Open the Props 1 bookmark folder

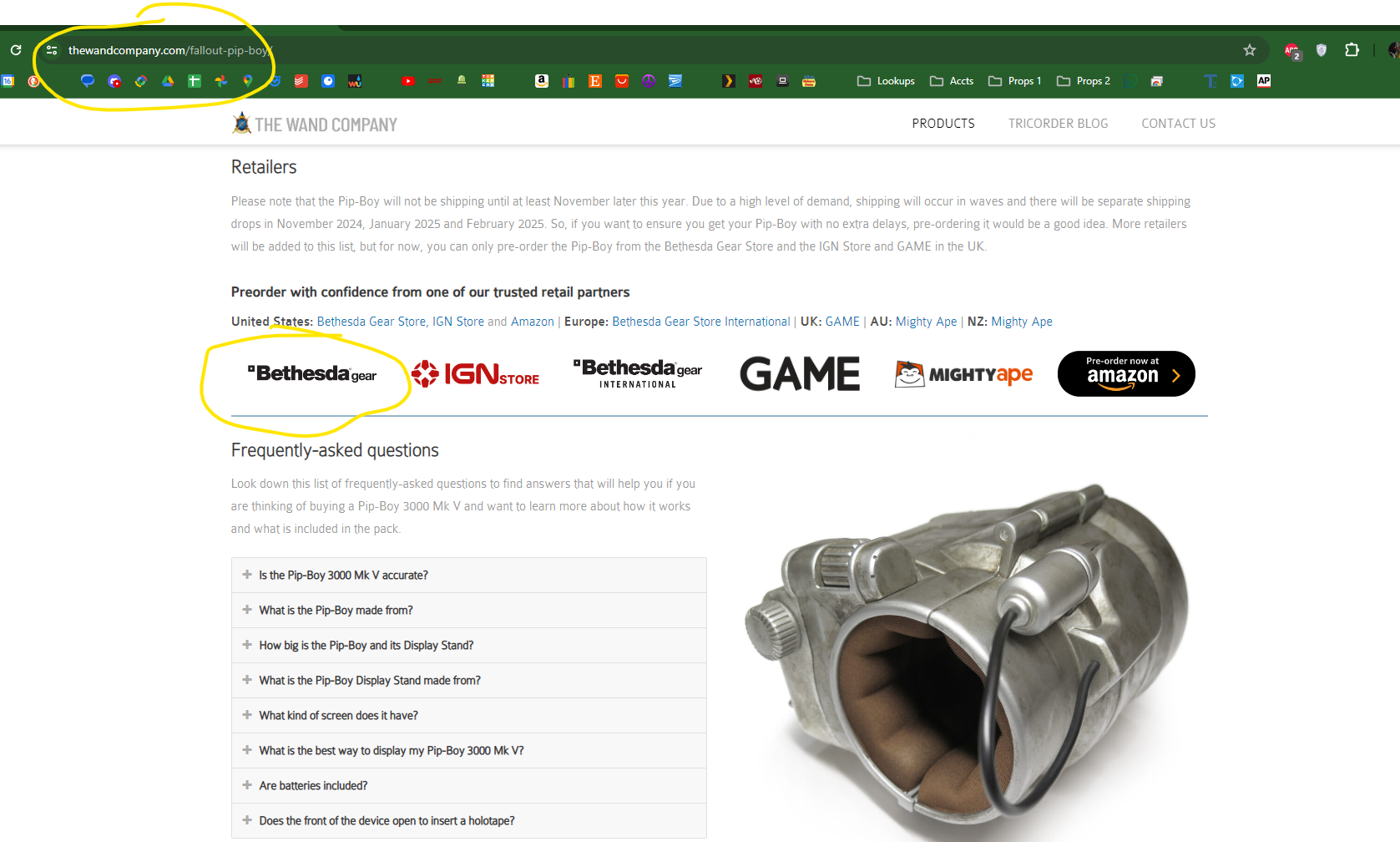[1015, 81]
